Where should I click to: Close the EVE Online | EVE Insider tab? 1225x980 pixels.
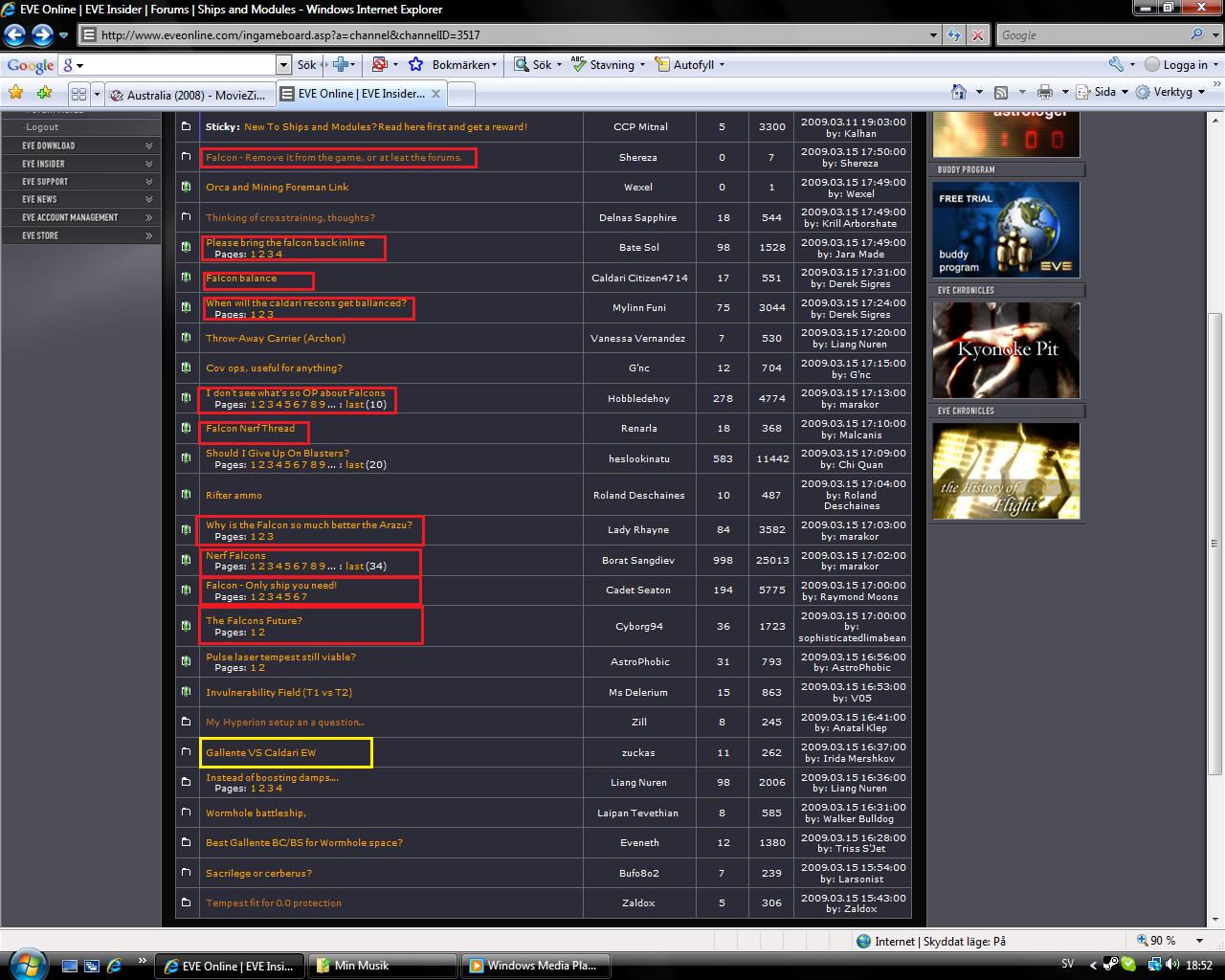click(x=435, y=94)
